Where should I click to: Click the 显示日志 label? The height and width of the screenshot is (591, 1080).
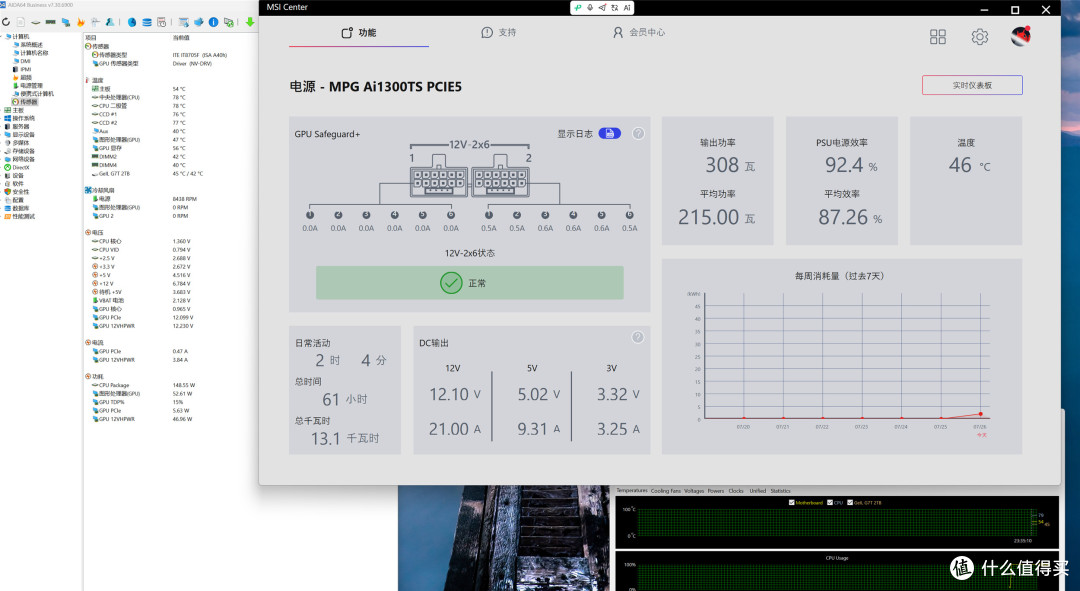point(574,134)
